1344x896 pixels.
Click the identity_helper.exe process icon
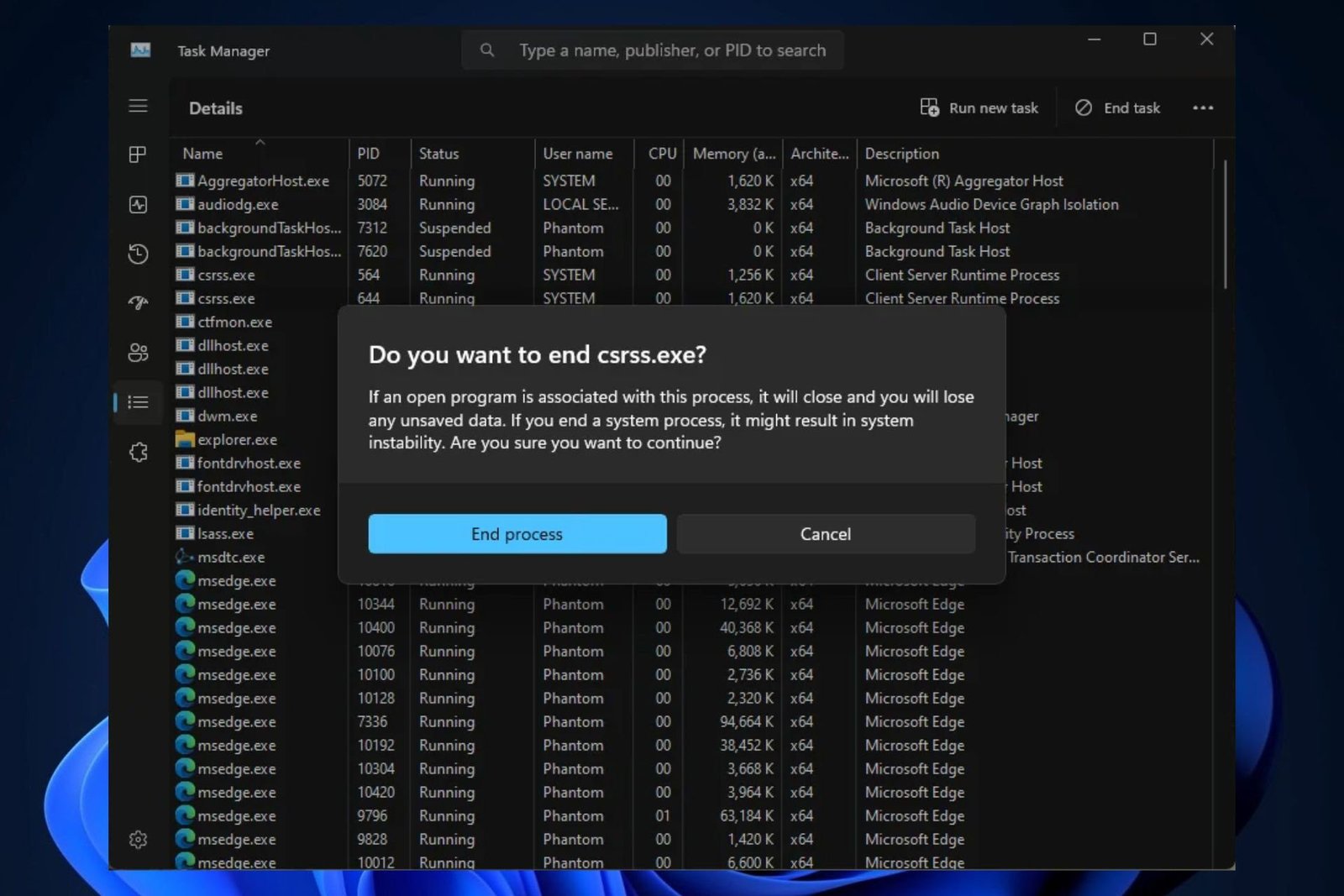tap(185, 510)
